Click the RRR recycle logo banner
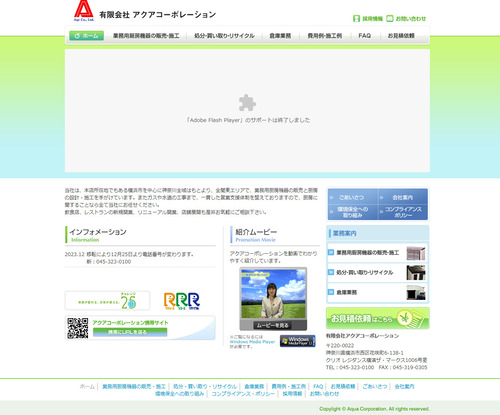The height and width of the screenshot is (415, 500). [x=182, y=301]
